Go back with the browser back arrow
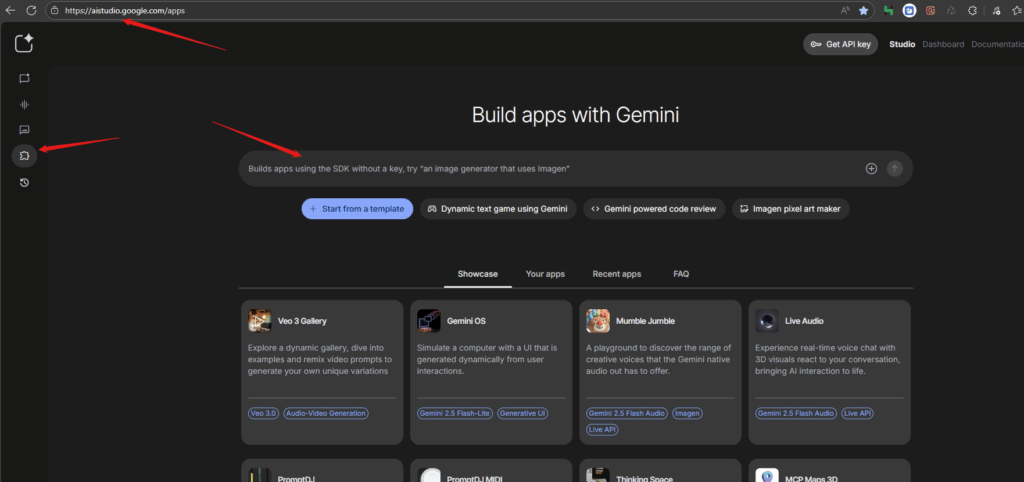The image size is (1024, 482). (x=10, y=10)
